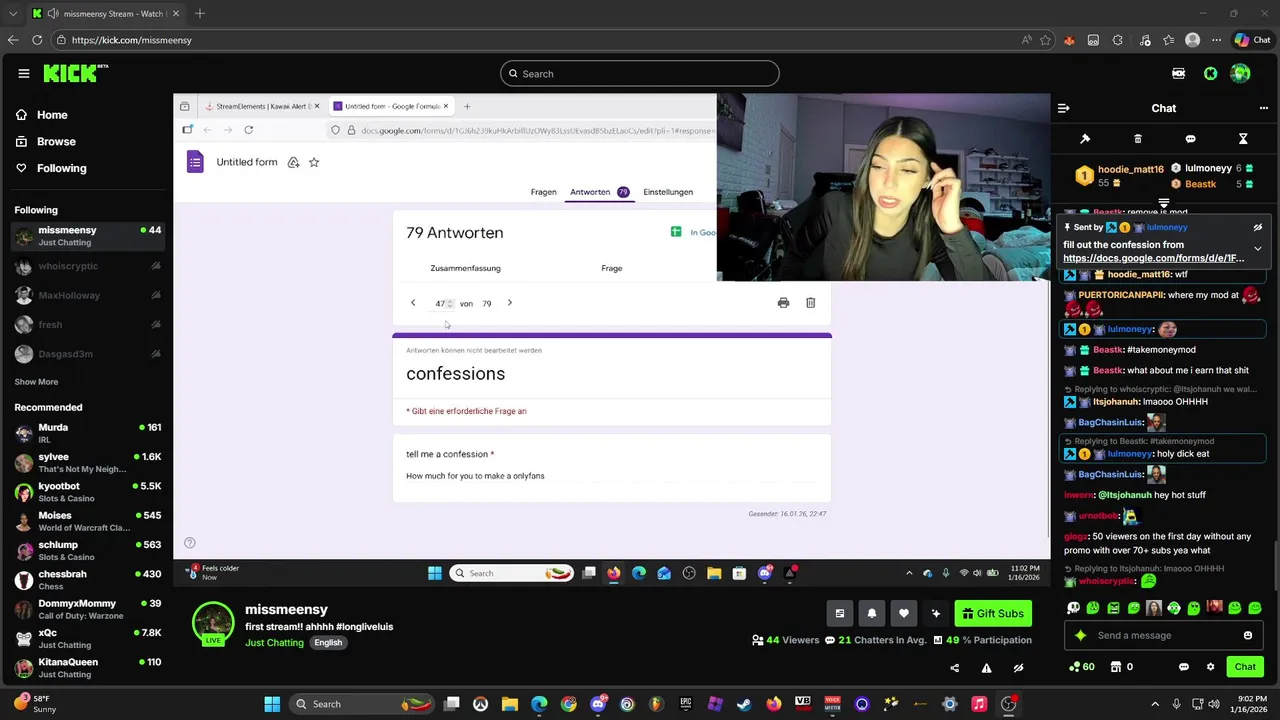Open chat settings gear

click(x=1210, y=667)
